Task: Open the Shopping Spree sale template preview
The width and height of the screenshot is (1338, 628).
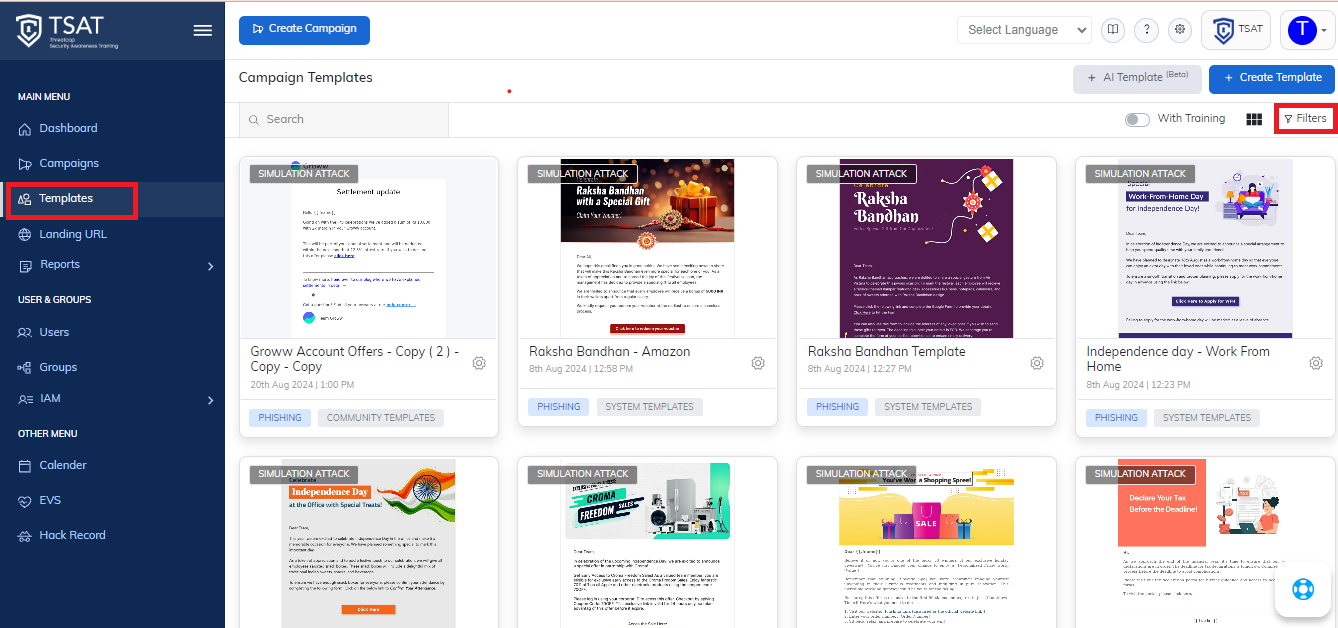Action: pyautogui.click(x=926, y=543)
